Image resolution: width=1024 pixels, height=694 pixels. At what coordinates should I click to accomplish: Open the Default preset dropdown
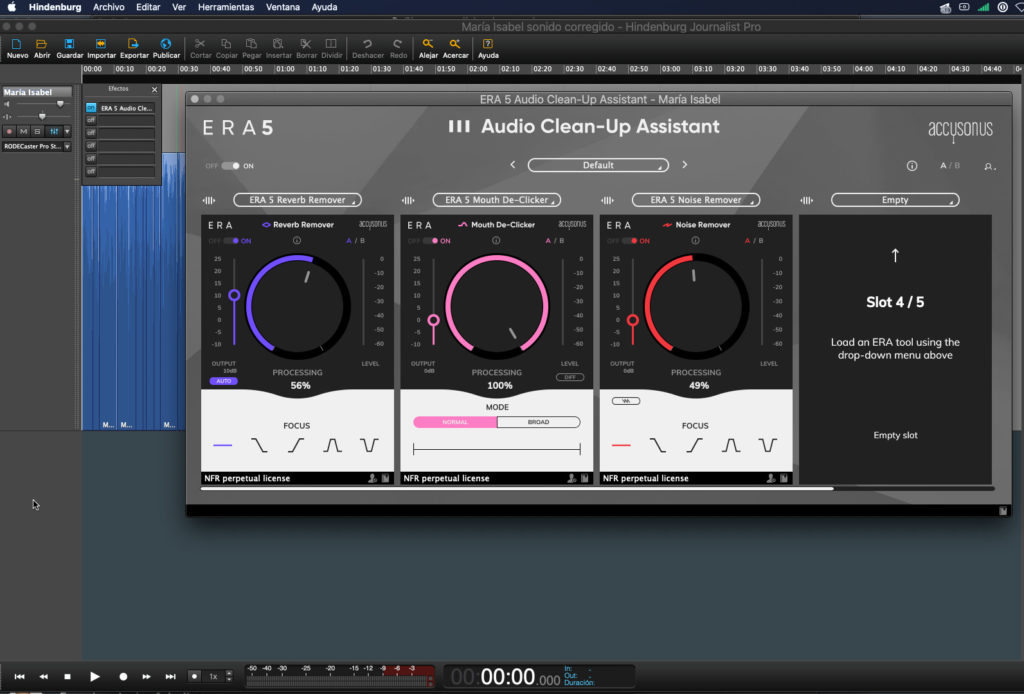coord(598,165)
